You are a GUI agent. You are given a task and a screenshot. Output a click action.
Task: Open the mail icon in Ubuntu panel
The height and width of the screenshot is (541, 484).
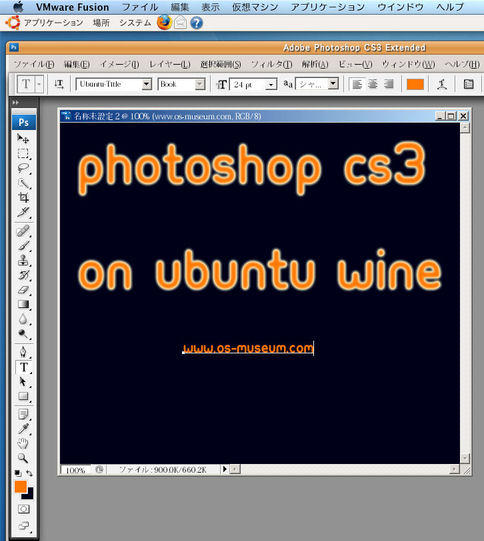[x=180, y=23]
